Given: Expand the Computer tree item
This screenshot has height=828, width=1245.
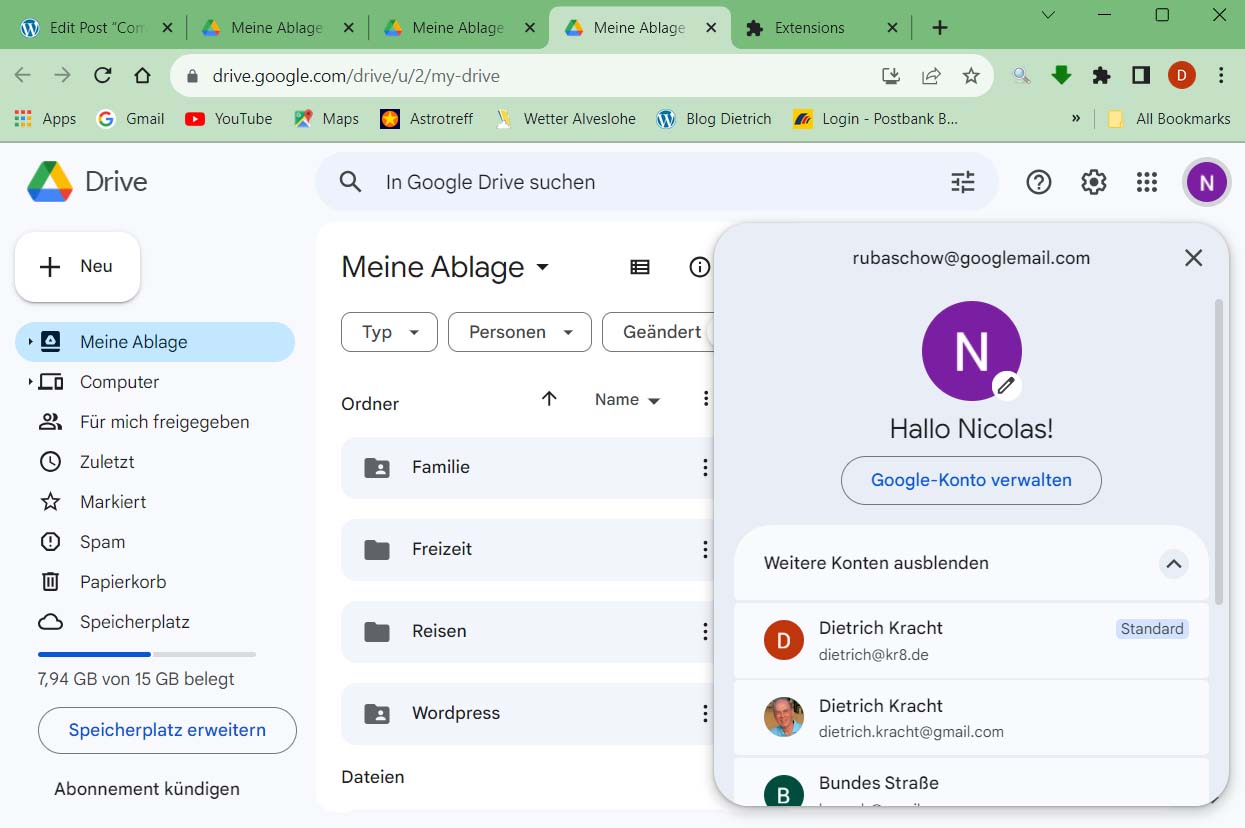Looking at the screenshot, I should tap(30, 382).
